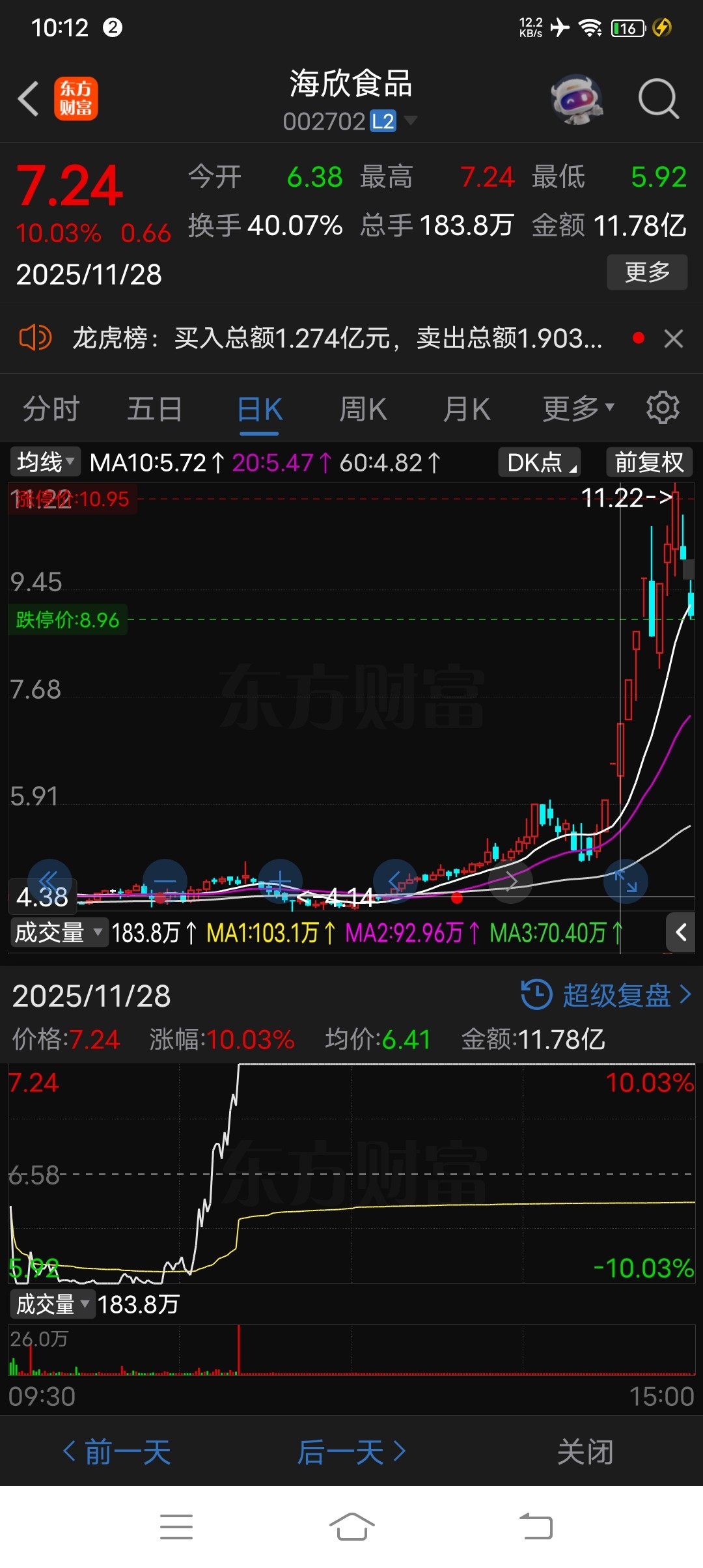The height and width of the screenshot is (1568, 703).
Task: Expand the 成交量 sub-indicator dropdown under the K-line
Action: tap(59, 932)
